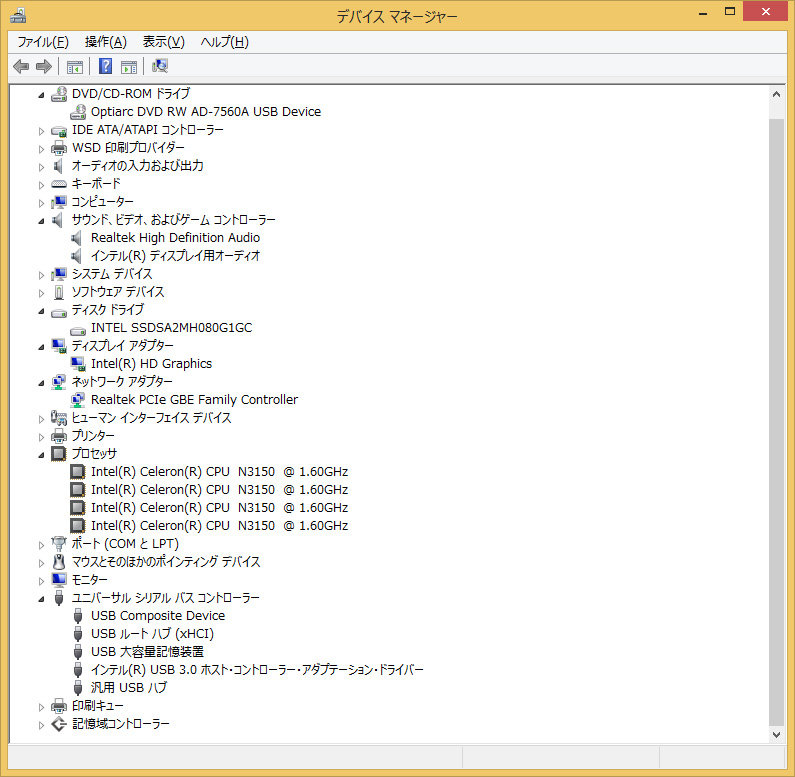Image resolution: width=795 pixels, height=777 pixels.
Task: Click the 印刷キュー printer icon
Action: (59, 706)
